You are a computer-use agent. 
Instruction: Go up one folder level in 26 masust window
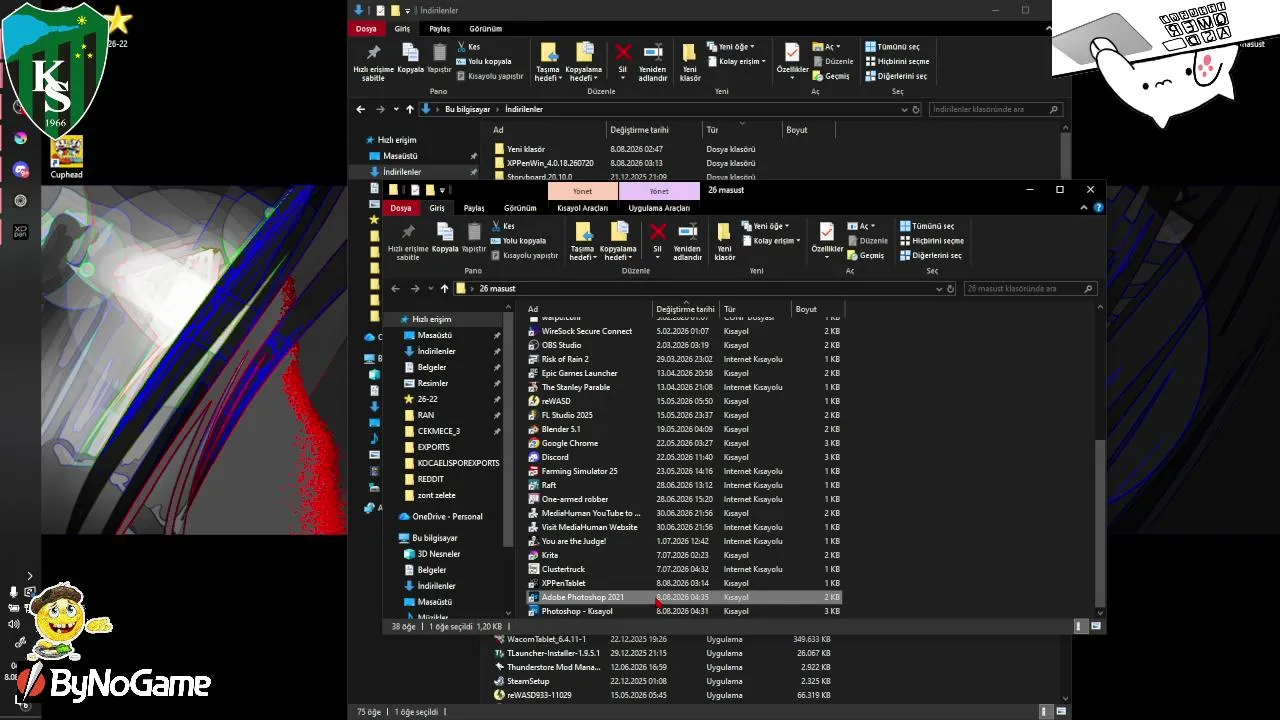point(444,289)
